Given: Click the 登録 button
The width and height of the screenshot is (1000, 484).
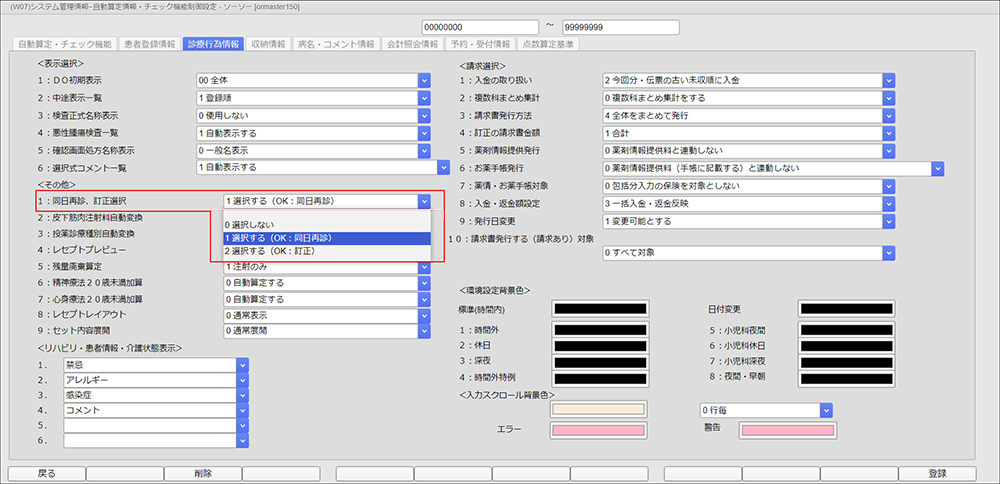Looking at the screenshot, I should [937, 474].
